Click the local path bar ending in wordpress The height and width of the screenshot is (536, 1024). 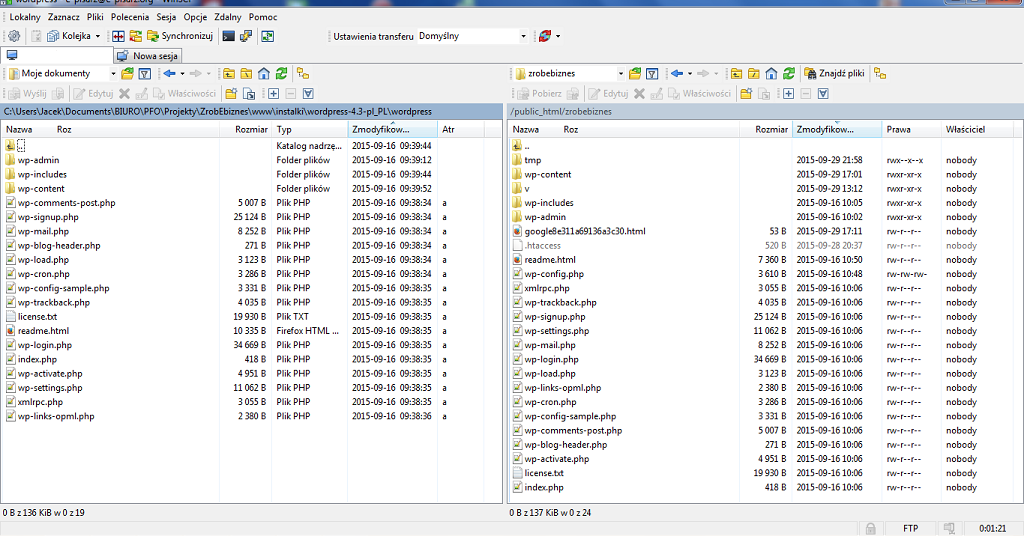[x=251, y=112]
